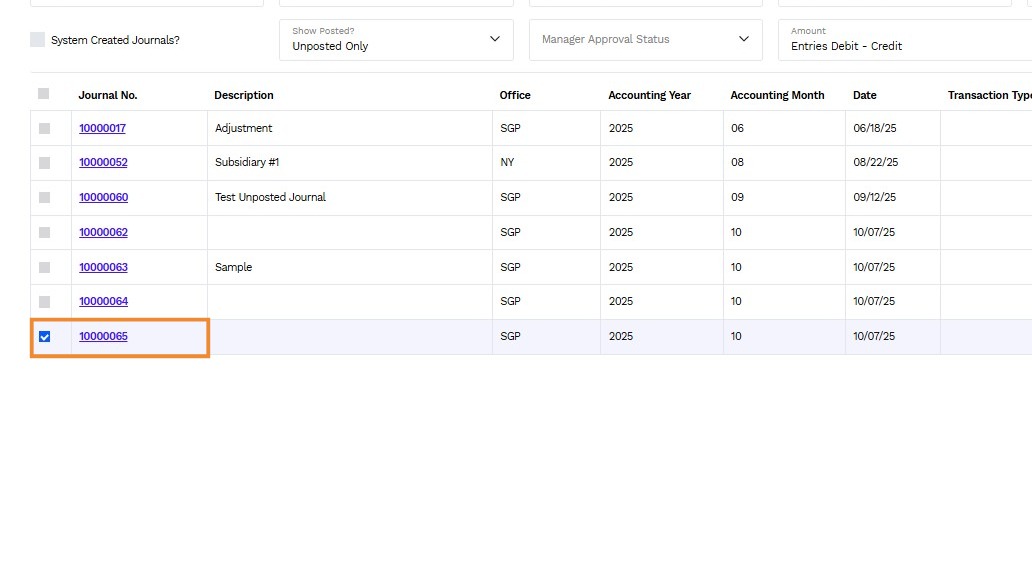Image resolution: width=1032 pixels, height=577 pixels.
Task: Uncheck the checkbox for journal 10000065
Action: tap(44, 336)
